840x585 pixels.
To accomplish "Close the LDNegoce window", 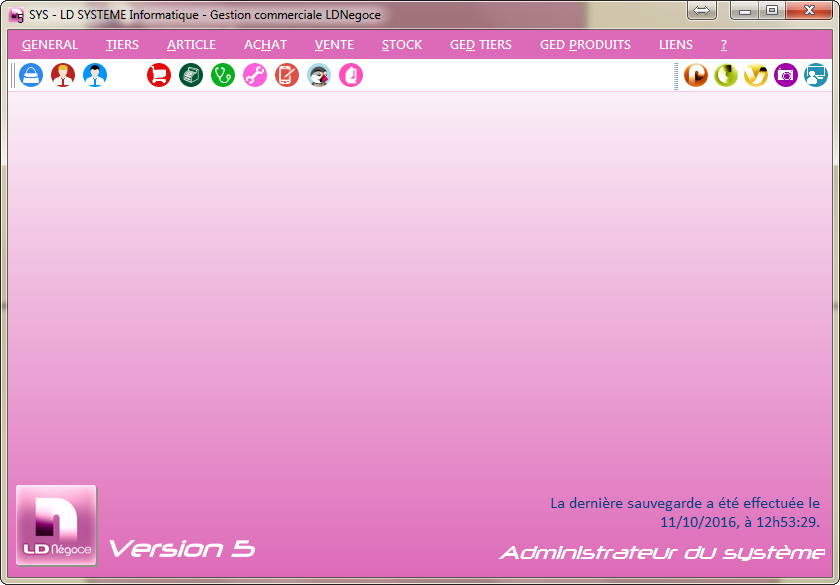I will [x=809, y=11].
